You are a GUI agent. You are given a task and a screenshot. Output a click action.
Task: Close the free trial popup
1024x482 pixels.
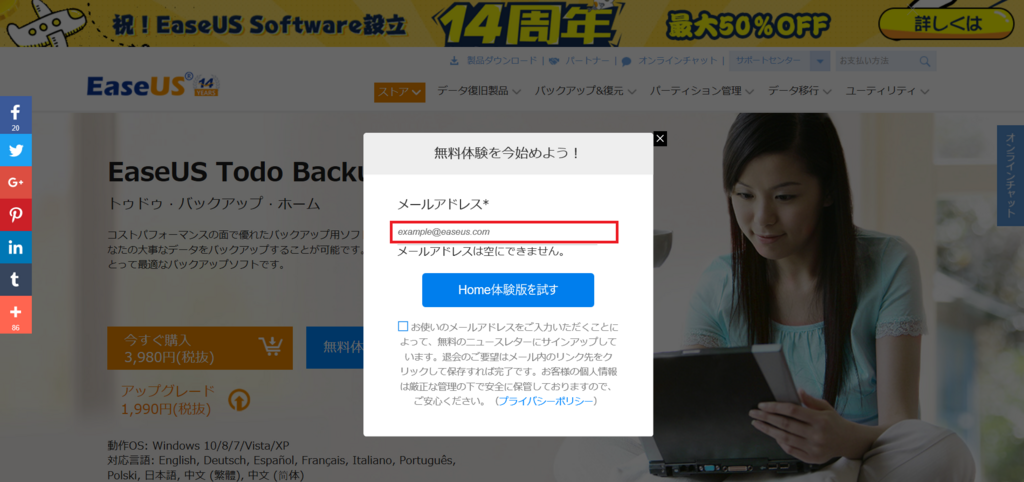click(x=660, y=138)
